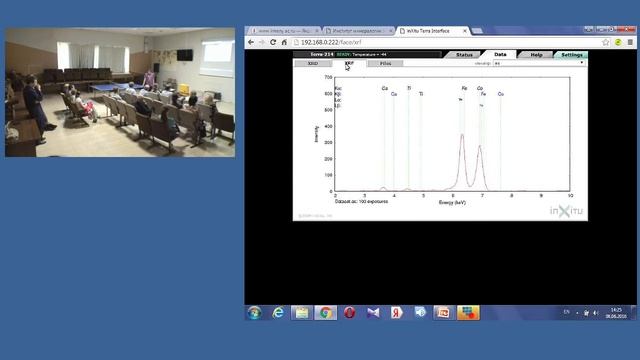Launch Internet Explorer from taskbar

pyautogui.click(x=278, y=313)
